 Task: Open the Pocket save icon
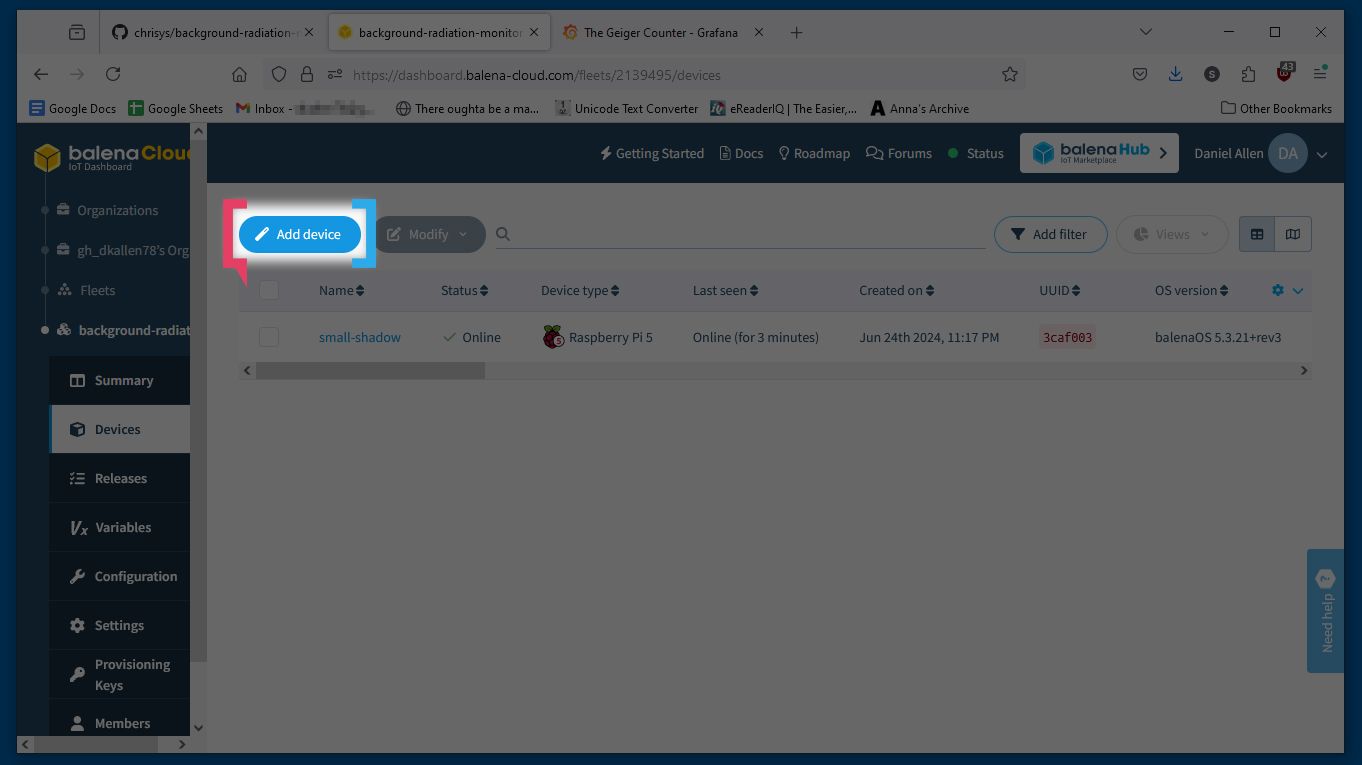[1139, 74]
